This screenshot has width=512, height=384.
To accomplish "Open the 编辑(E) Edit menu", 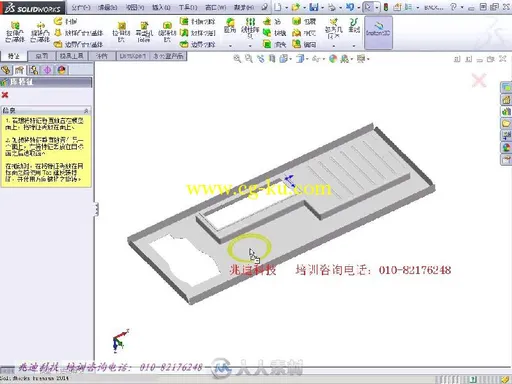I will (108, 7).
